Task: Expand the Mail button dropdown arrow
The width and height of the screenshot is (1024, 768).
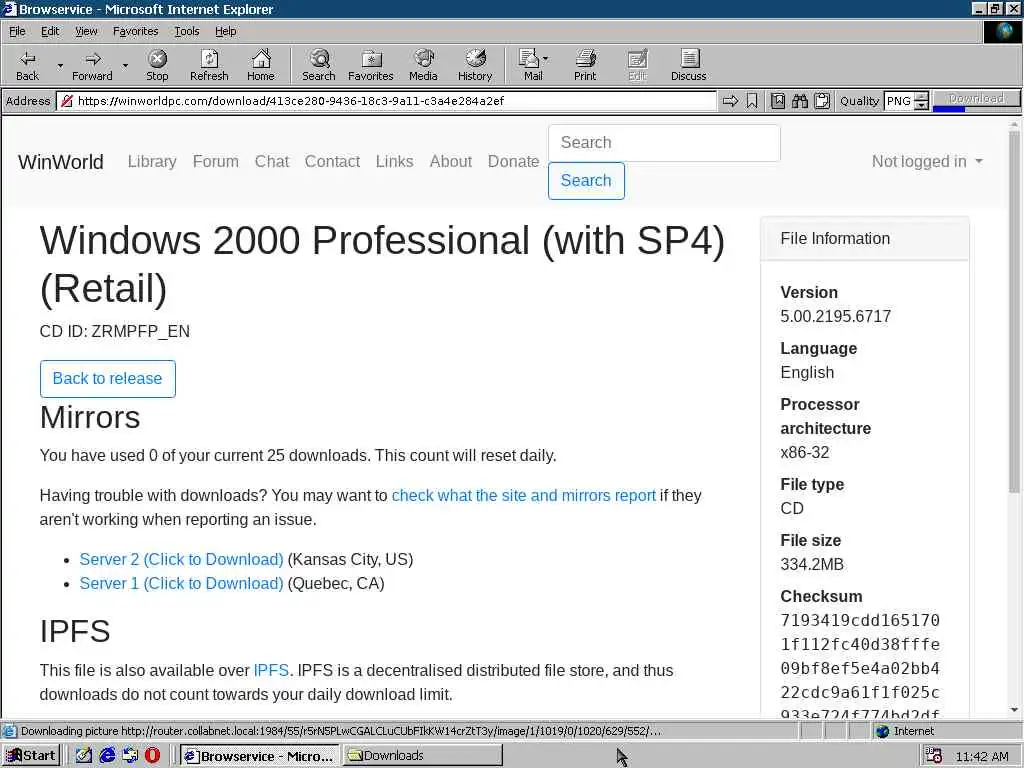Action: pos(546,59)
